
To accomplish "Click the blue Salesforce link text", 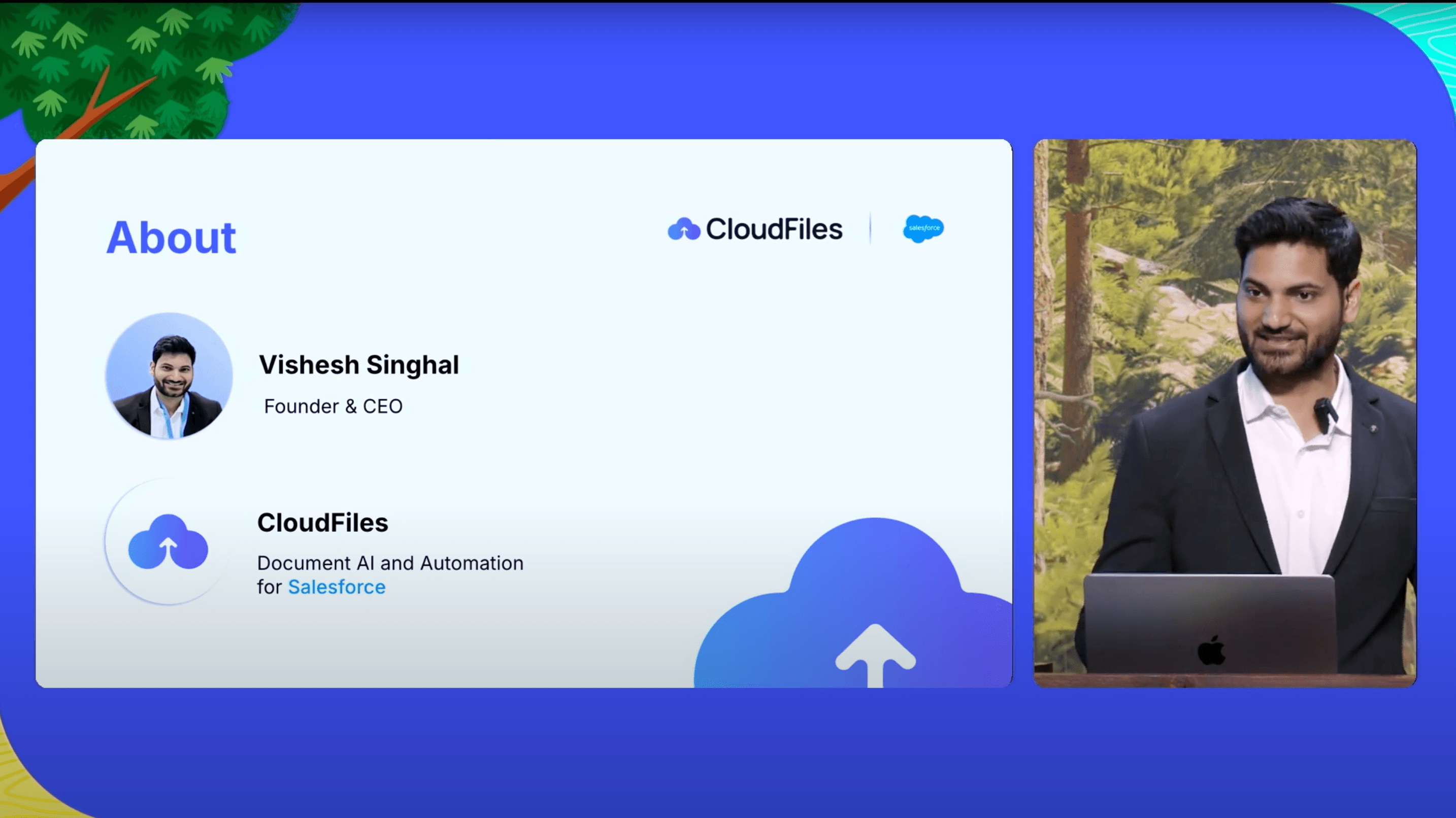I will point(337,587).
